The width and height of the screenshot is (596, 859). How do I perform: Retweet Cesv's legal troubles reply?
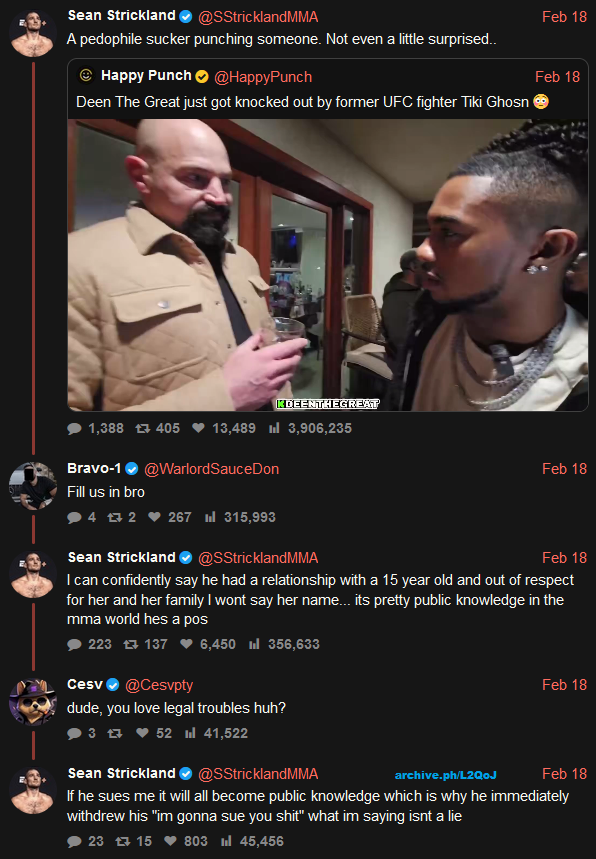click(x=114, y=733)
